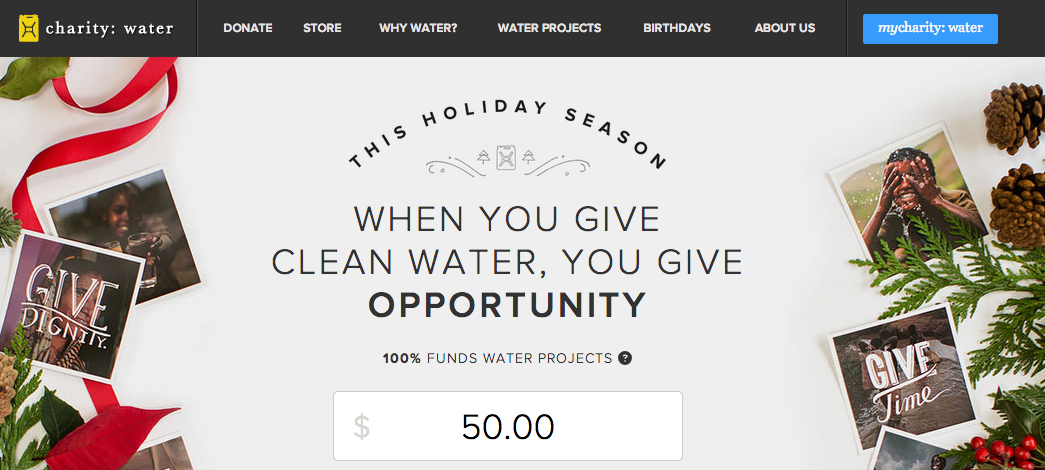The height and width of the screenshot is (470, 1045).
Task: Click the right pine tree ornament icon
Action: point(528,157)
